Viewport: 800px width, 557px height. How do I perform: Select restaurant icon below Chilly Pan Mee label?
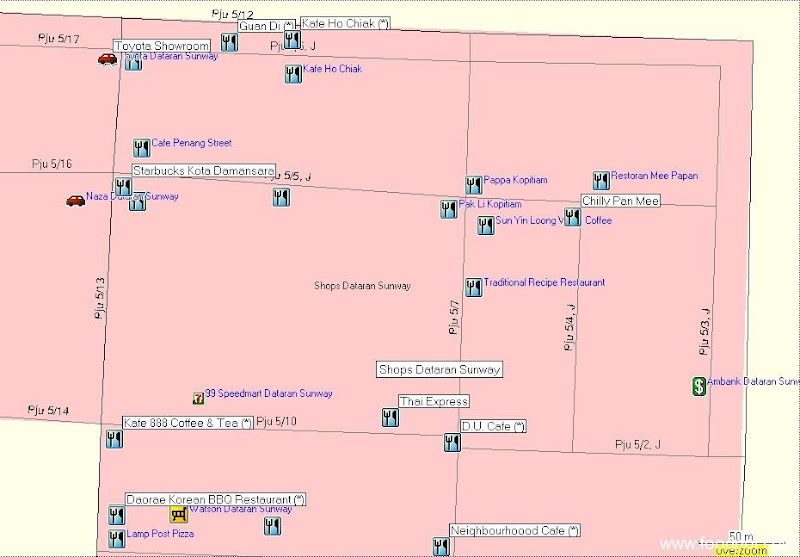tap(572, 217)
